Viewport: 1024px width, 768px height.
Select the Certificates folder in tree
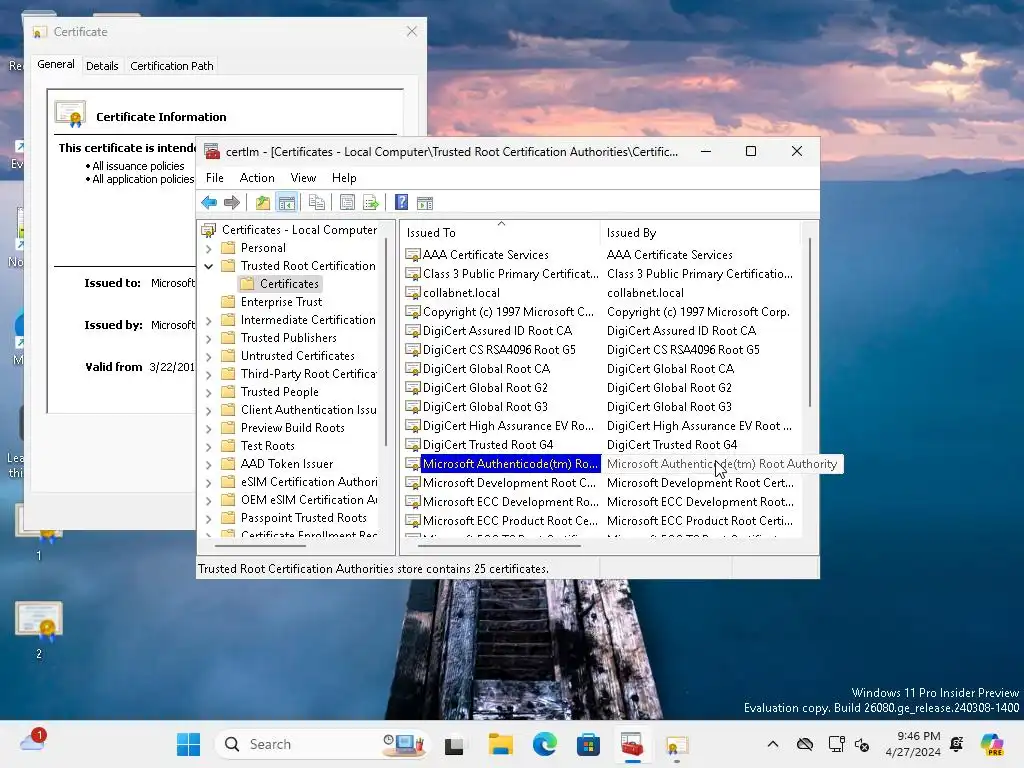[280, 283]
